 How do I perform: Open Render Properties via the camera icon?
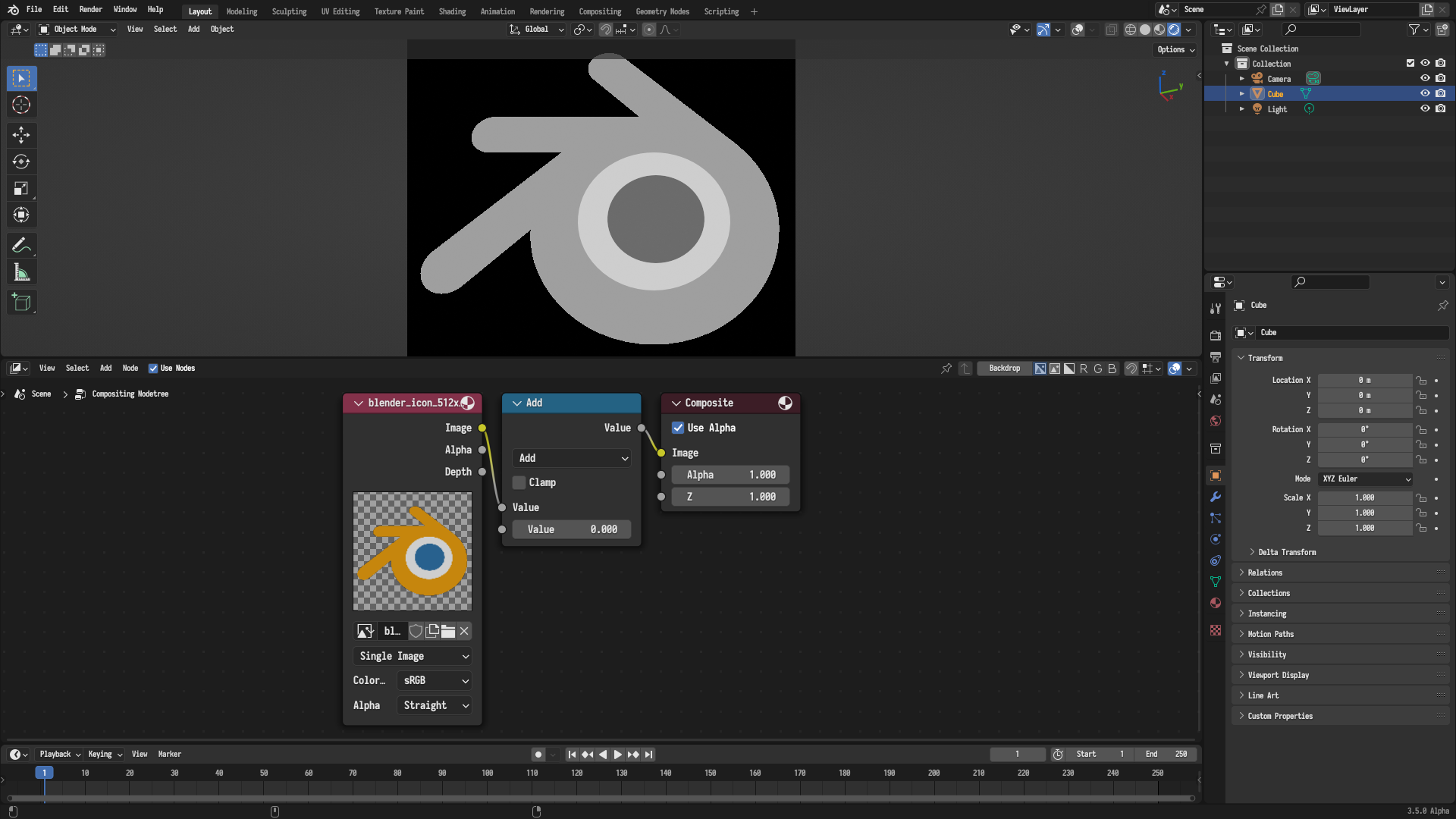tap(1216, 334)
